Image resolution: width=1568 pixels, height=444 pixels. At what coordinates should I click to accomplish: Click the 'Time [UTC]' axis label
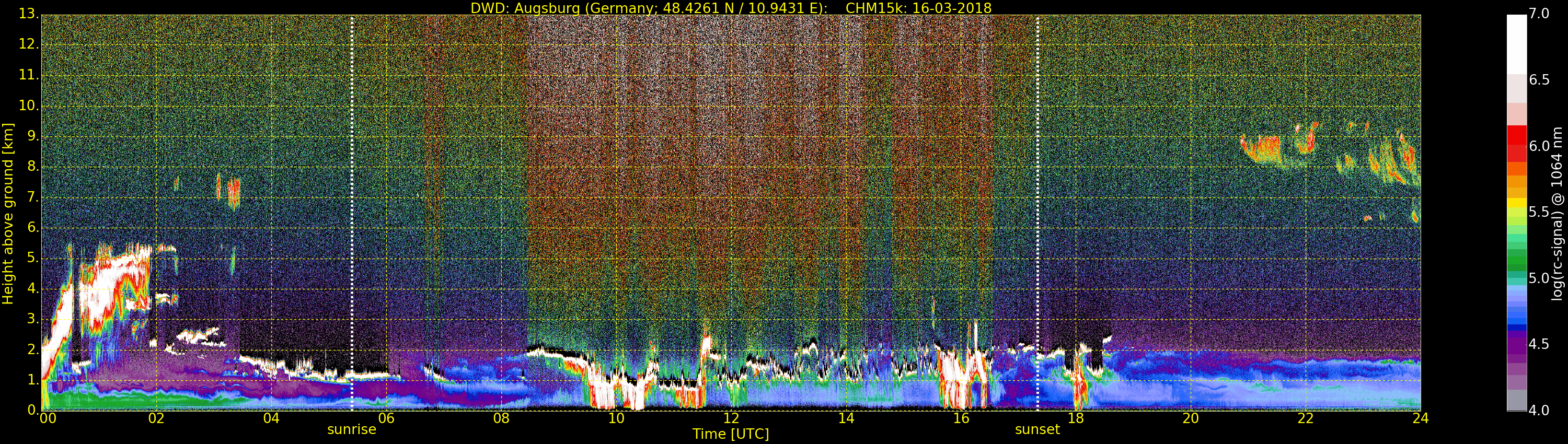(x=731, y=434)
